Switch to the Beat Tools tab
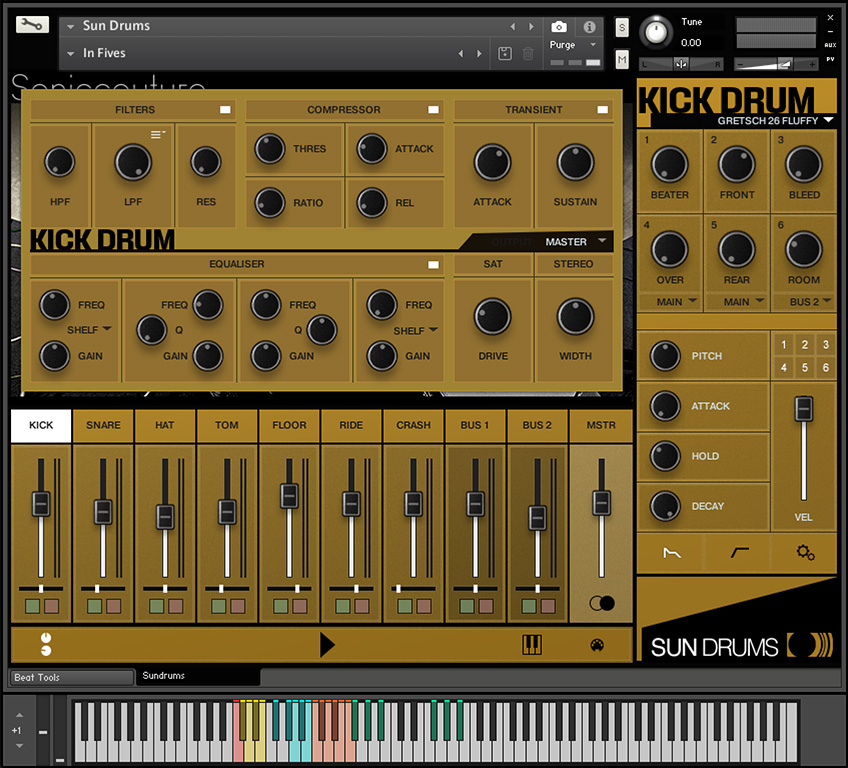The image size is (848, 768). coord(71,677)
